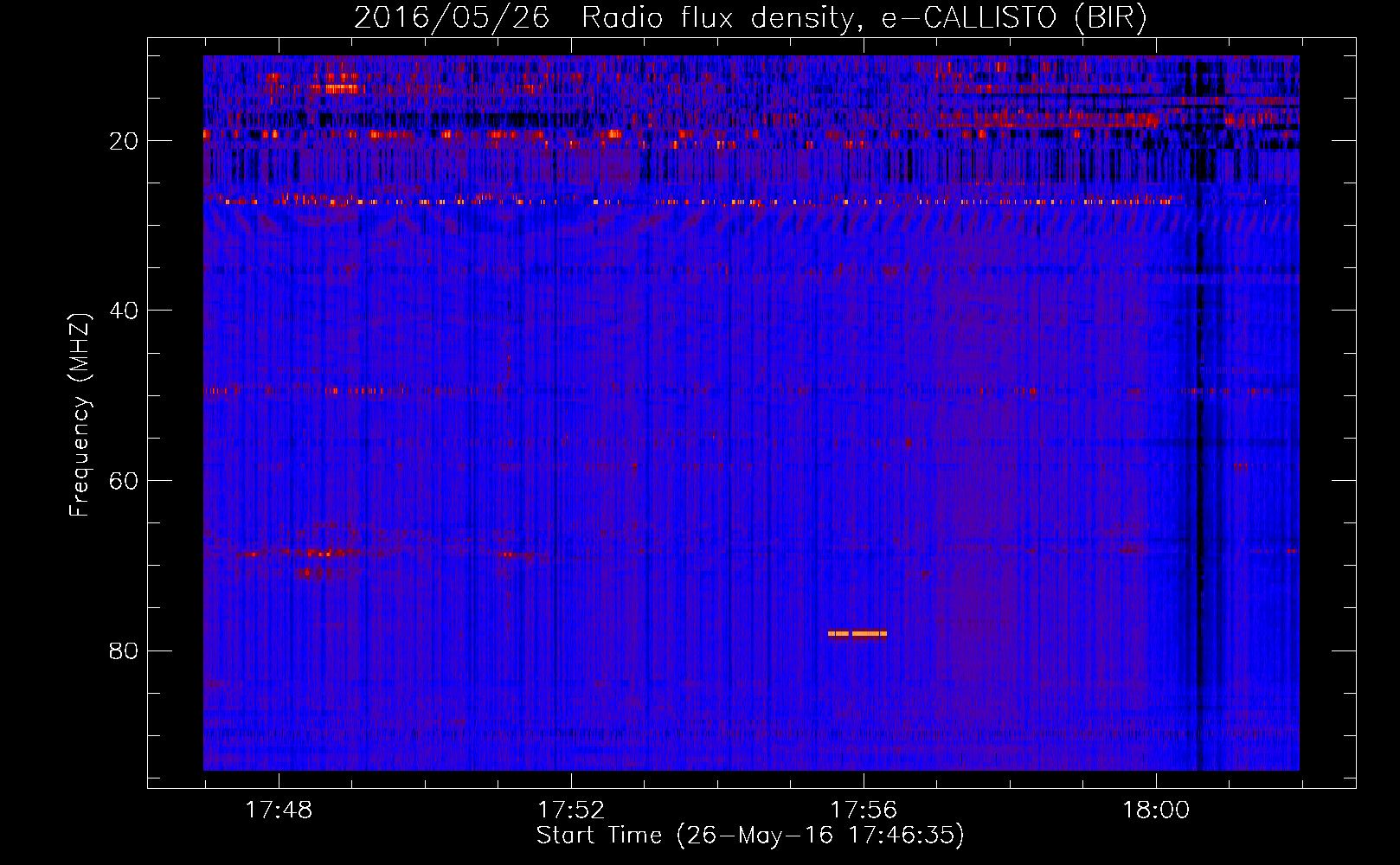Select the "Frequency (MHZ)" y-axis label

pos(79,415)
